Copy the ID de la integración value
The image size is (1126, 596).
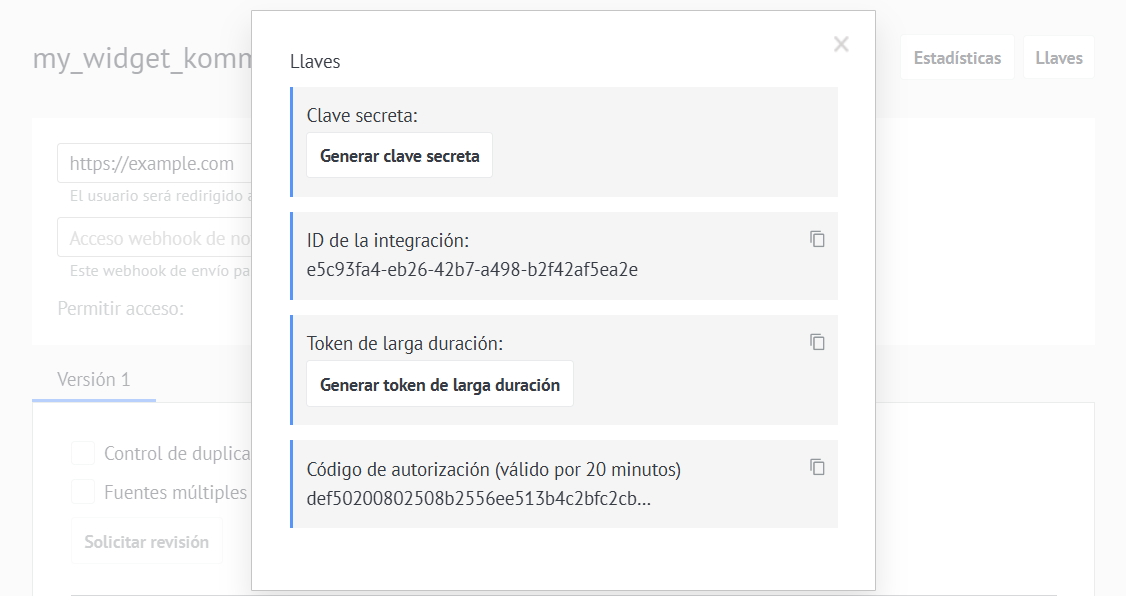(817, 239)
